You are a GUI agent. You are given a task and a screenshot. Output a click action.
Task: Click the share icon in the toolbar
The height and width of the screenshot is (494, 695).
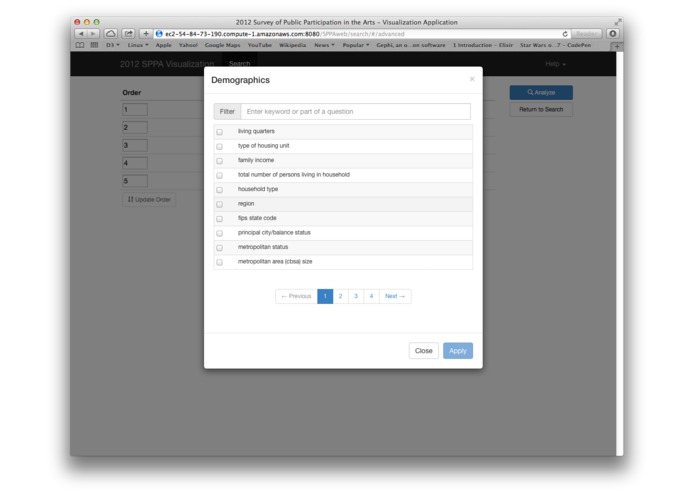128,34
